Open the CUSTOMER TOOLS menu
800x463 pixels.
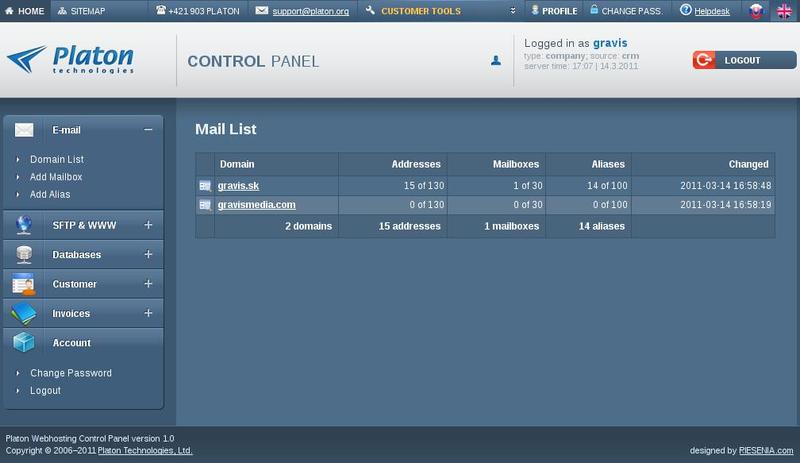(421, 11)
